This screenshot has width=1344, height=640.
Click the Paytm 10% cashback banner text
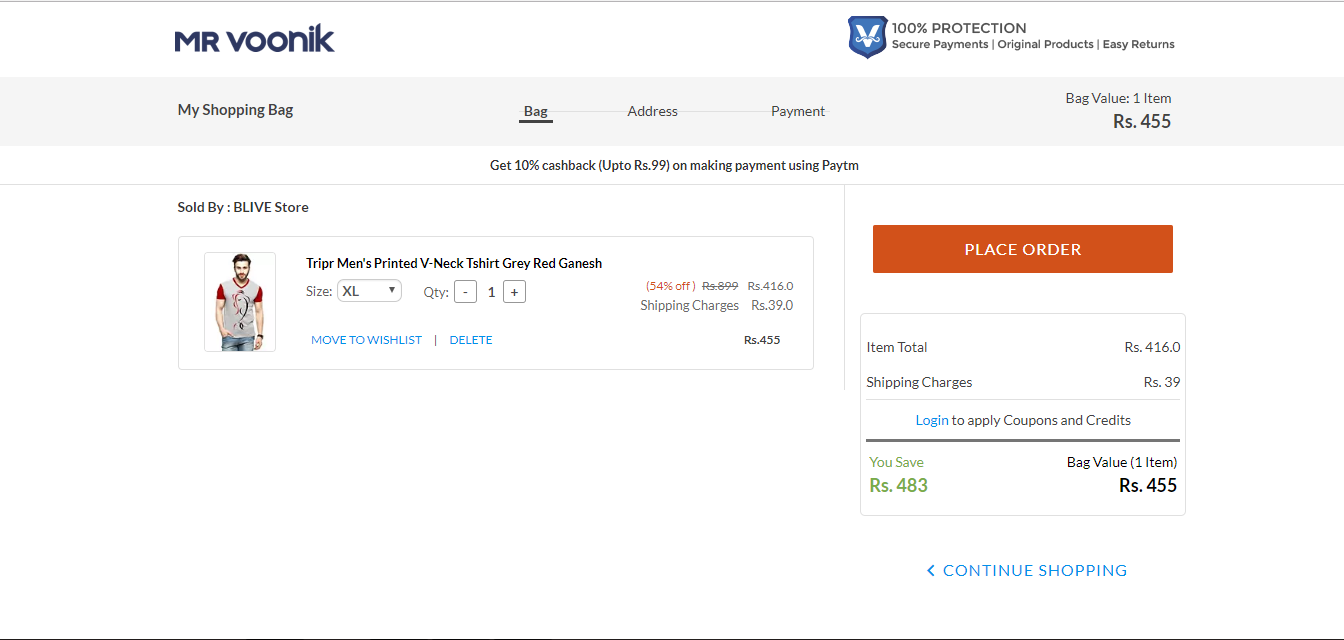pos(674,165)
